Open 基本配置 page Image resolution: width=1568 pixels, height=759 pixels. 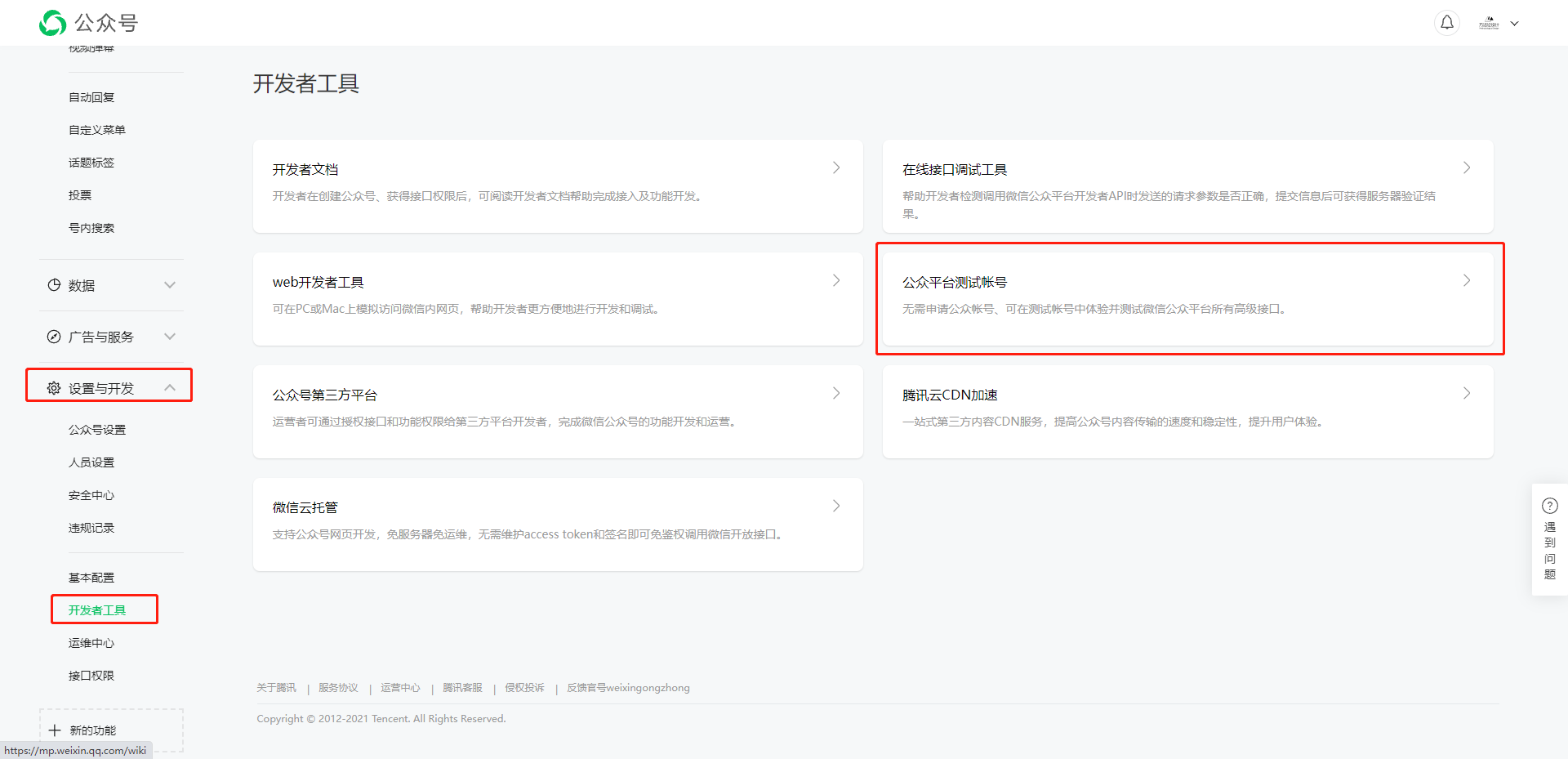91,578
